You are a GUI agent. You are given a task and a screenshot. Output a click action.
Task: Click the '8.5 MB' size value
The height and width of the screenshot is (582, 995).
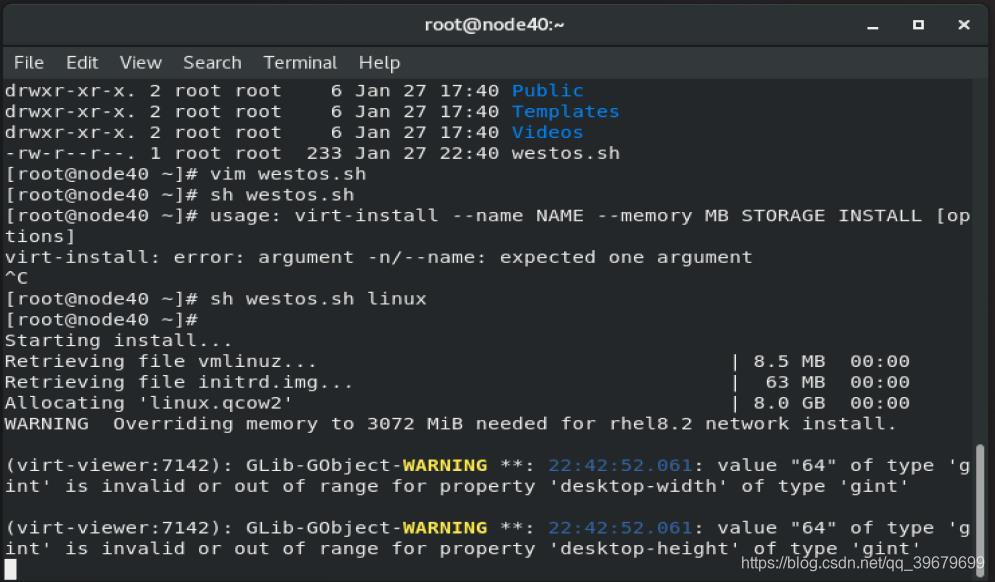coord(789,362)
